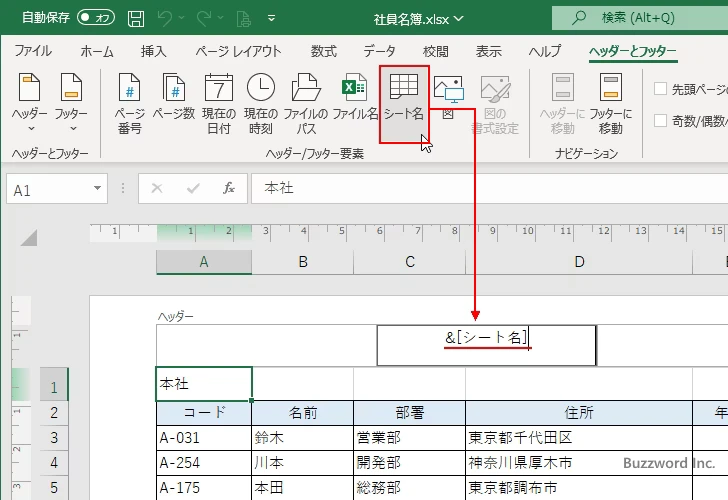The image size is (728, 500).
Task: Click the コード column heading cell
Action: point(204,413)
